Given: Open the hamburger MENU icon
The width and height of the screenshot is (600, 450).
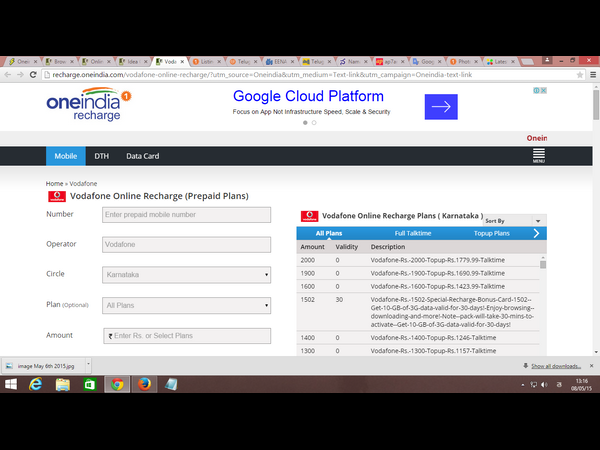Looking at the screenshot, I should pyautogui.click(x=539, y=156).
